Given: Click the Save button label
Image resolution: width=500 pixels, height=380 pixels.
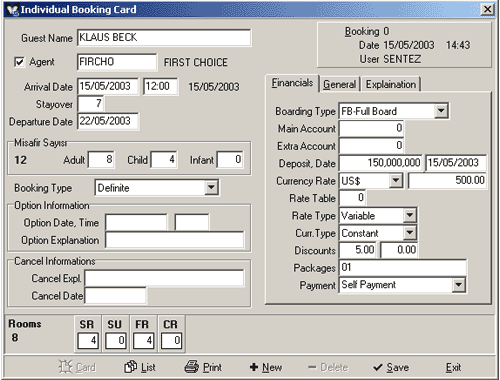Looking at the screenshot, I should pos(398,367).
